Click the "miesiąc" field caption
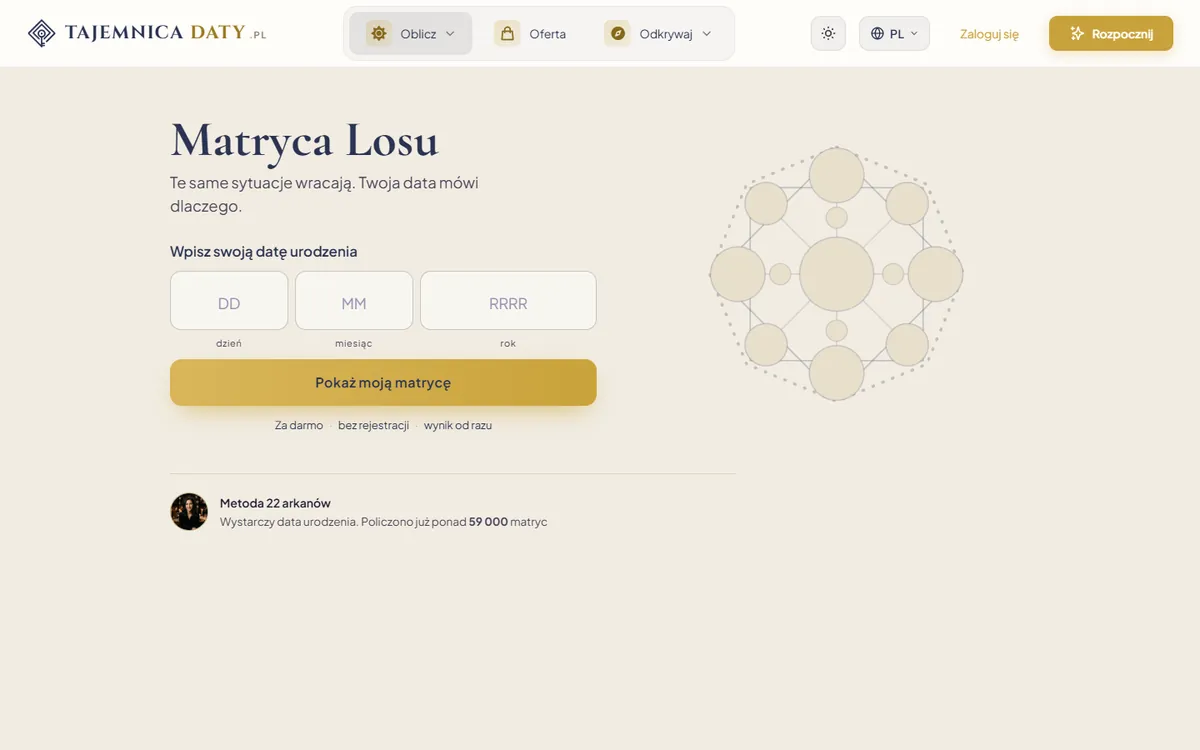This screenshot has width=1200, height=750. [354, 343]
